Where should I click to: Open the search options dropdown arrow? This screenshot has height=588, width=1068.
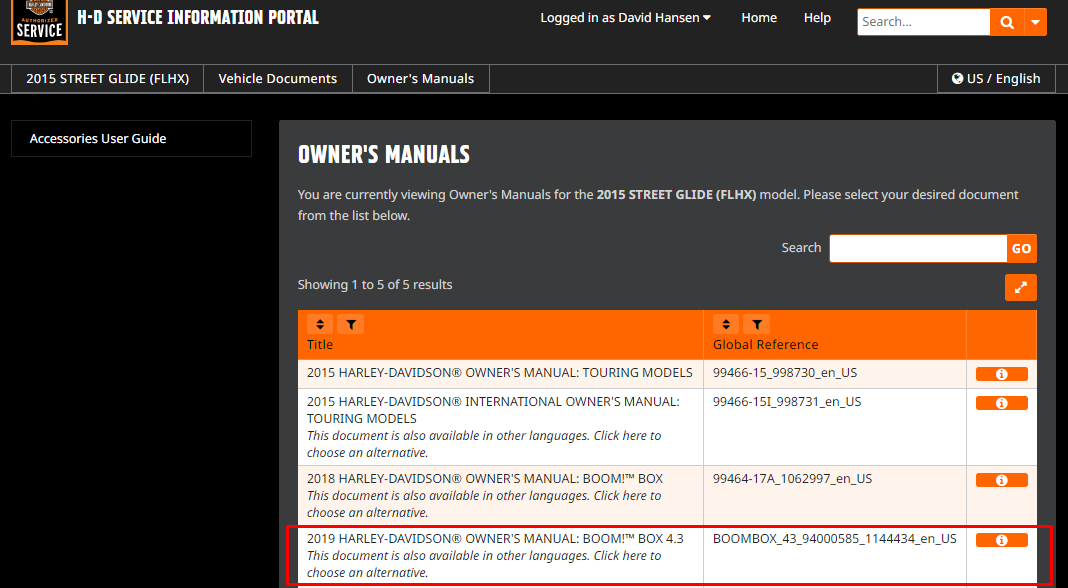(x=1035, y=22)
